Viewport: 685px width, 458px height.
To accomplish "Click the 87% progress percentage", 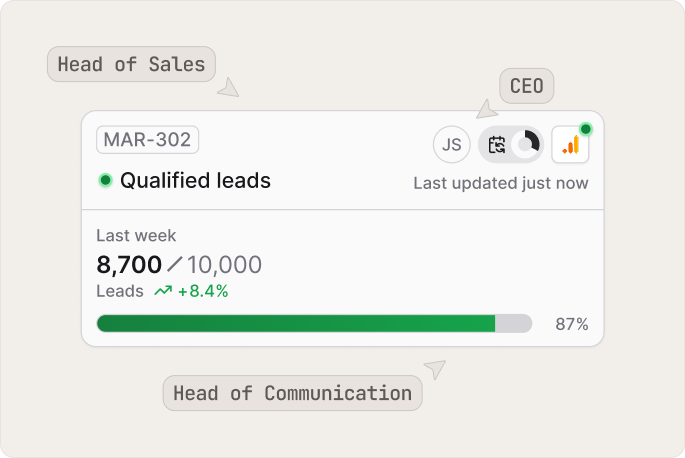I will point(572,324).
